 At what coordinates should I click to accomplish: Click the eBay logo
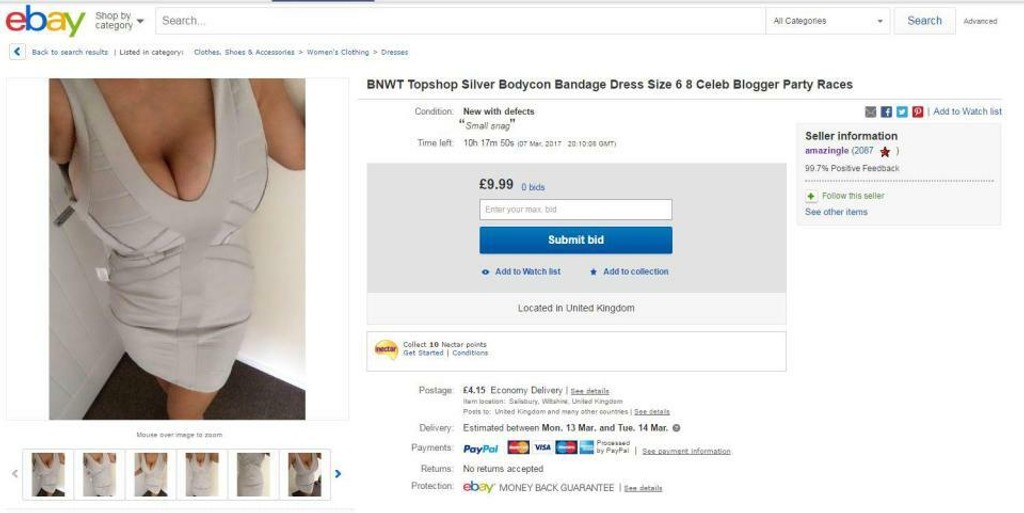(x=45, y=20)
